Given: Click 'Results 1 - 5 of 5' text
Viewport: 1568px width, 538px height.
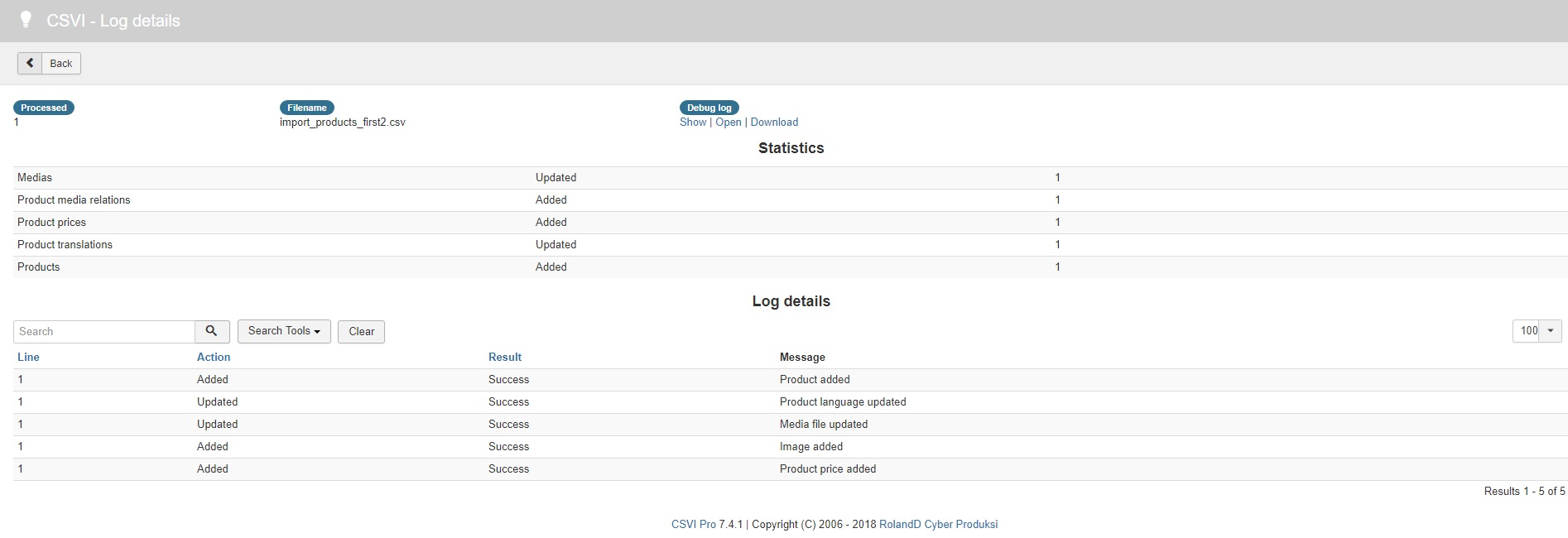Looking at the screenshot, I should (x=1524, y=491).
